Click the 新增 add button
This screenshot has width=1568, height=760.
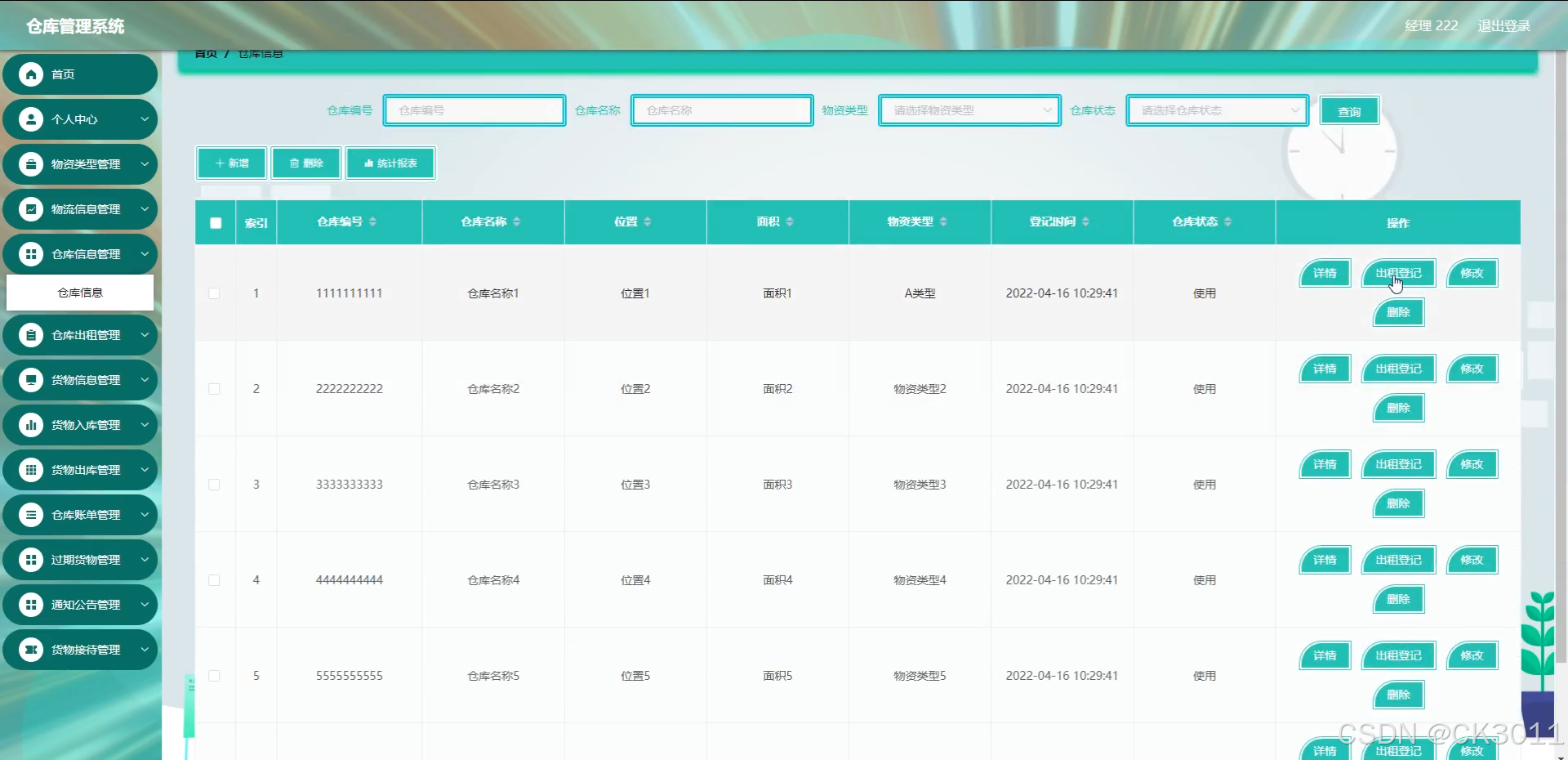pos(231,163)
